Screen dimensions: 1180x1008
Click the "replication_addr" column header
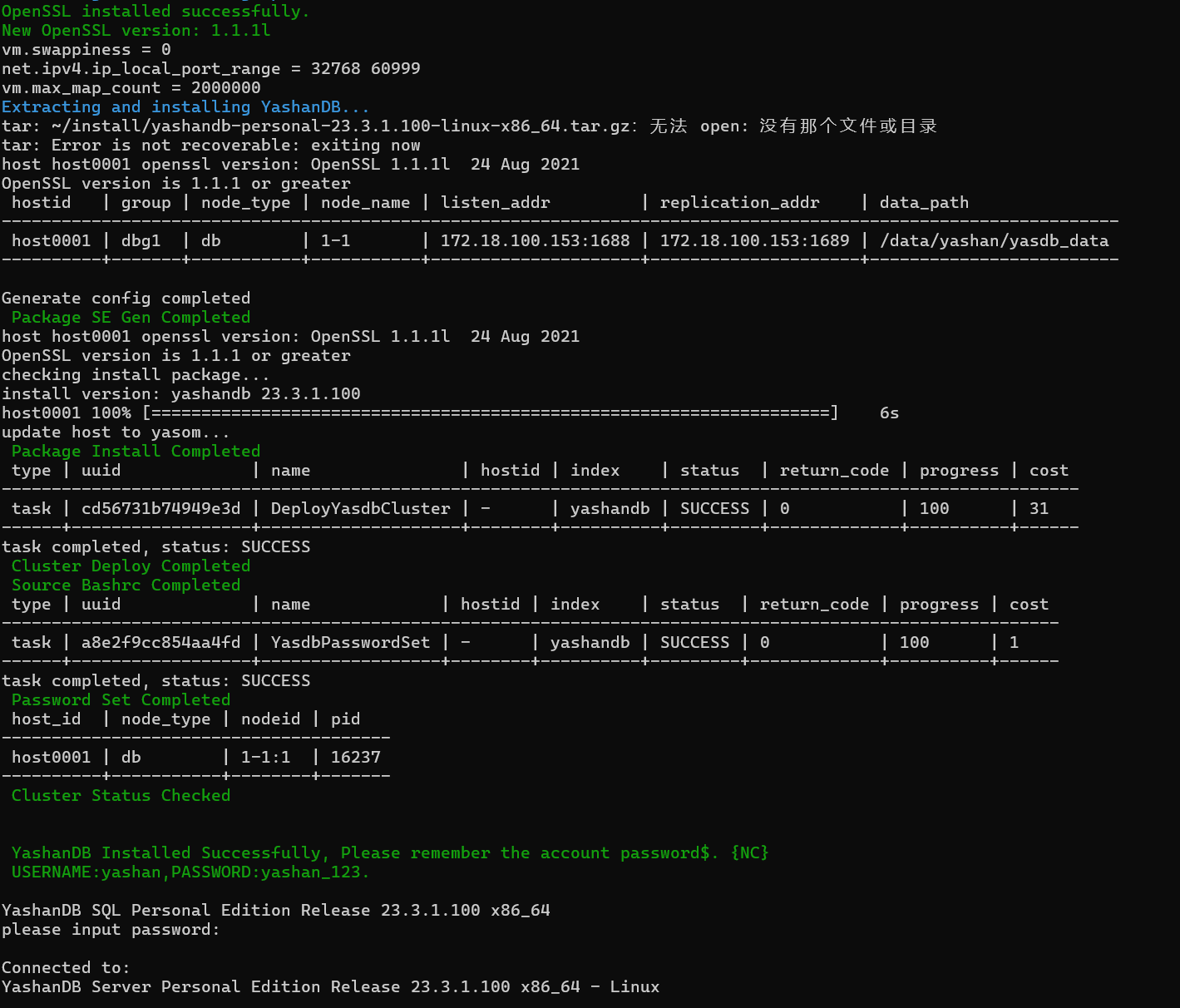pyautogui.click(x=740, y=203)
